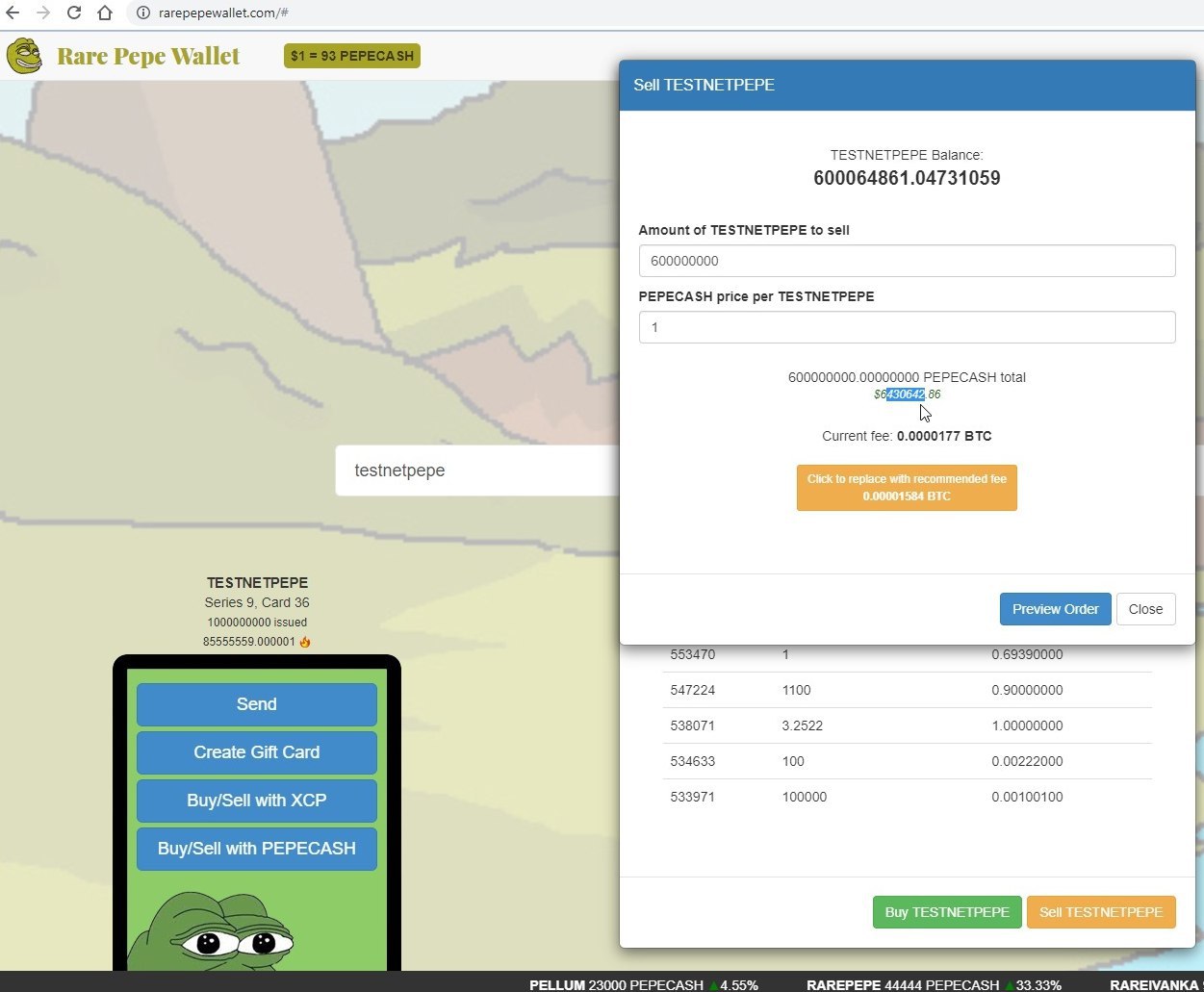Click price cell 0.90000000

coord(1027,690)
